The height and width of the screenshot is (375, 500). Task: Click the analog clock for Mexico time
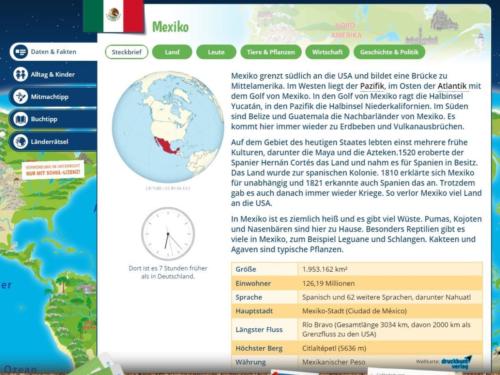[x=168, y=234]
